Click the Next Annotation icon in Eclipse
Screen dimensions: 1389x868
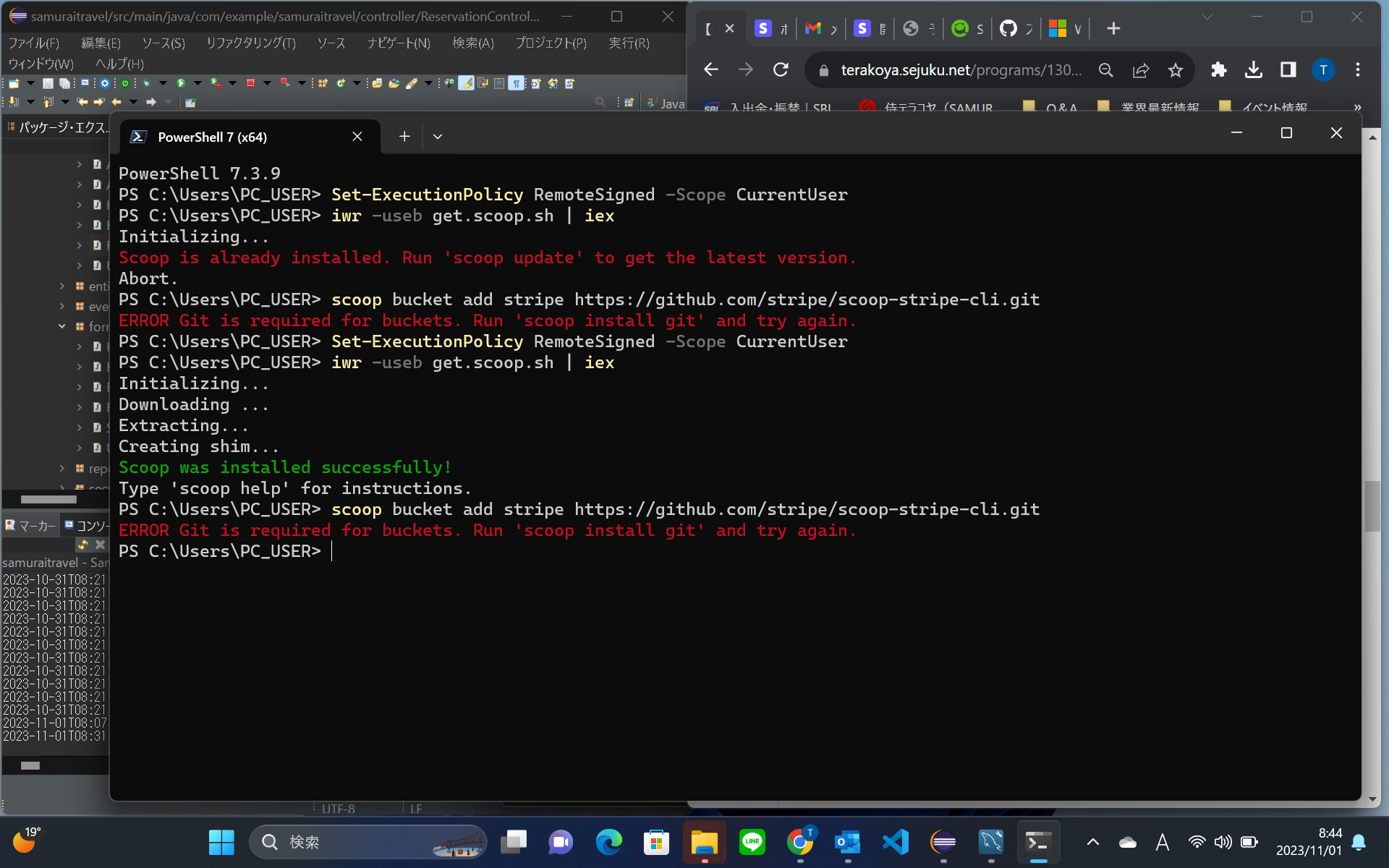point(14,102)
